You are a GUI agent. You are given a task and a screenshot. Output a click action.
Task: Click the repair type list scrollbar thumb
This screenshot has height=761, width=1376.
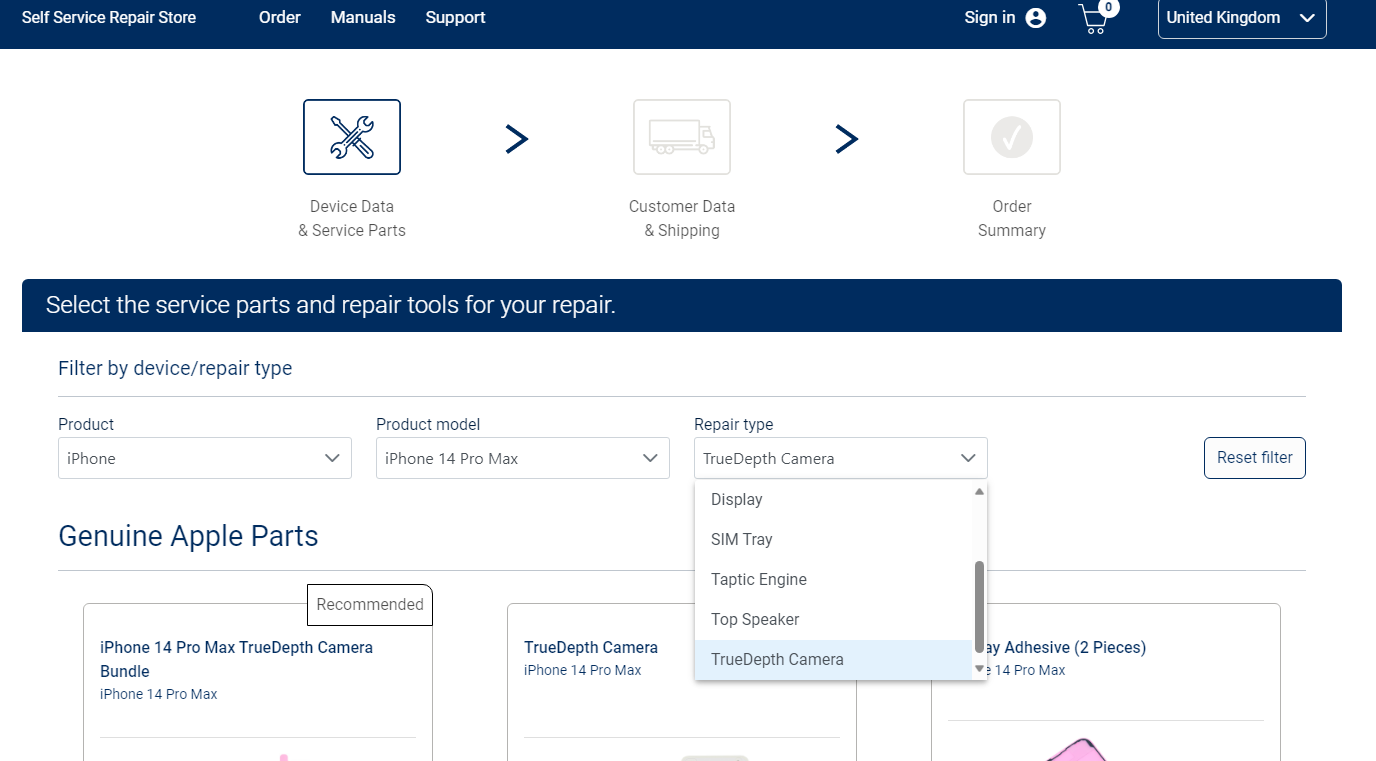[979, 607]
